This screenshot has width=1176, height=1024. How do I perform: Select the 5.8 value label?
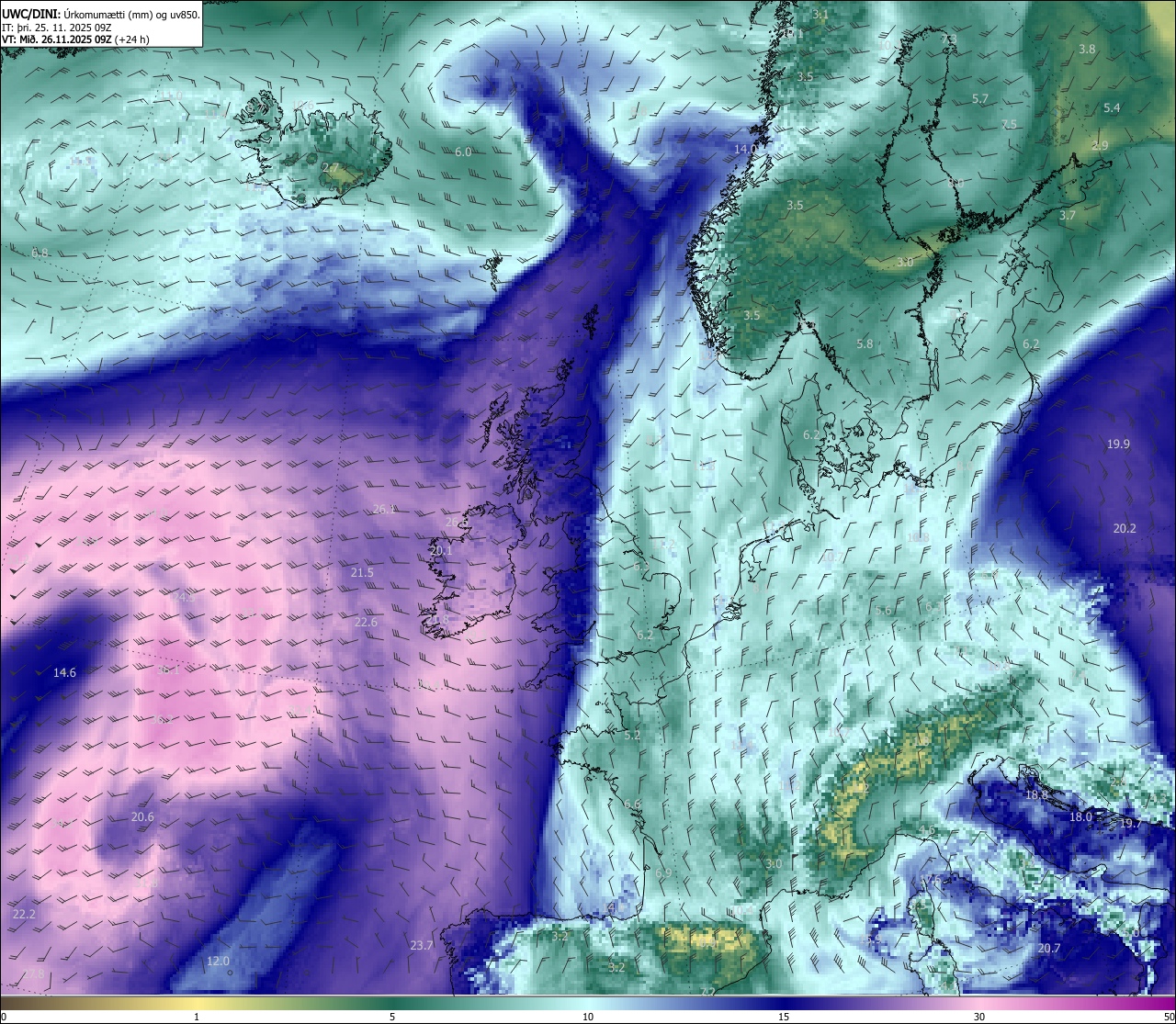(x=865, y=344)
